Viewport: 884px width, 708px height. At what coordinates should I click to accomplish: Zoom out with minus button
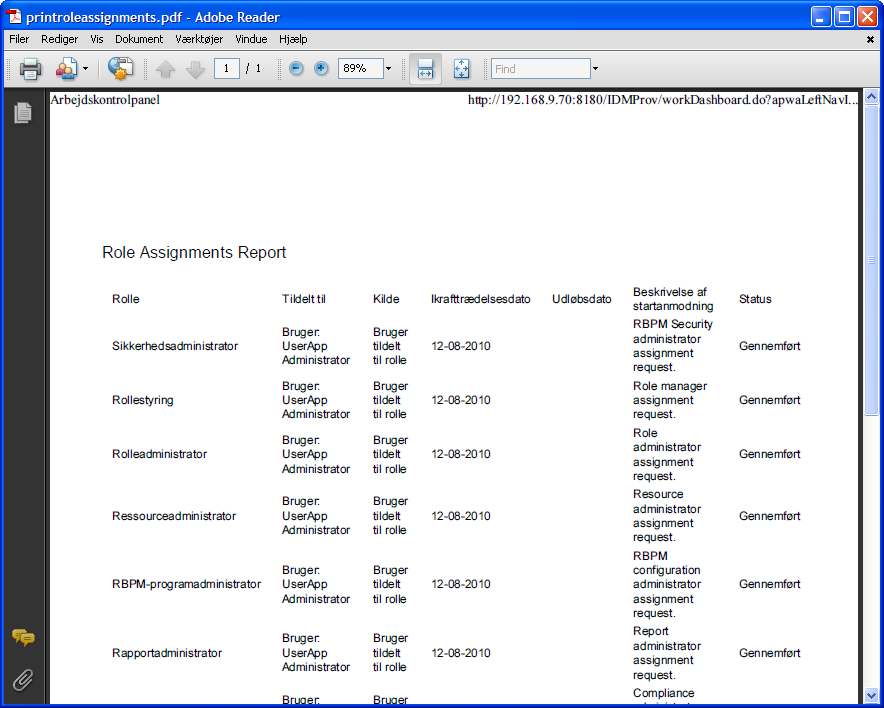coord(296,69)
